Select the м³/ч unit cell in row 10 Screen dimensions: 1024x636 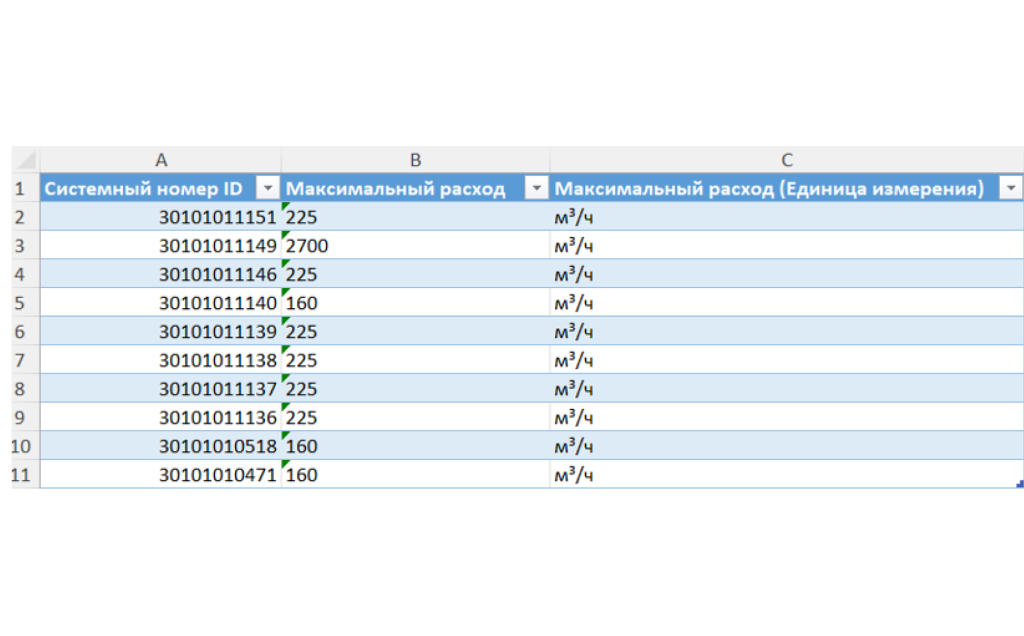(x=786, y=447)
